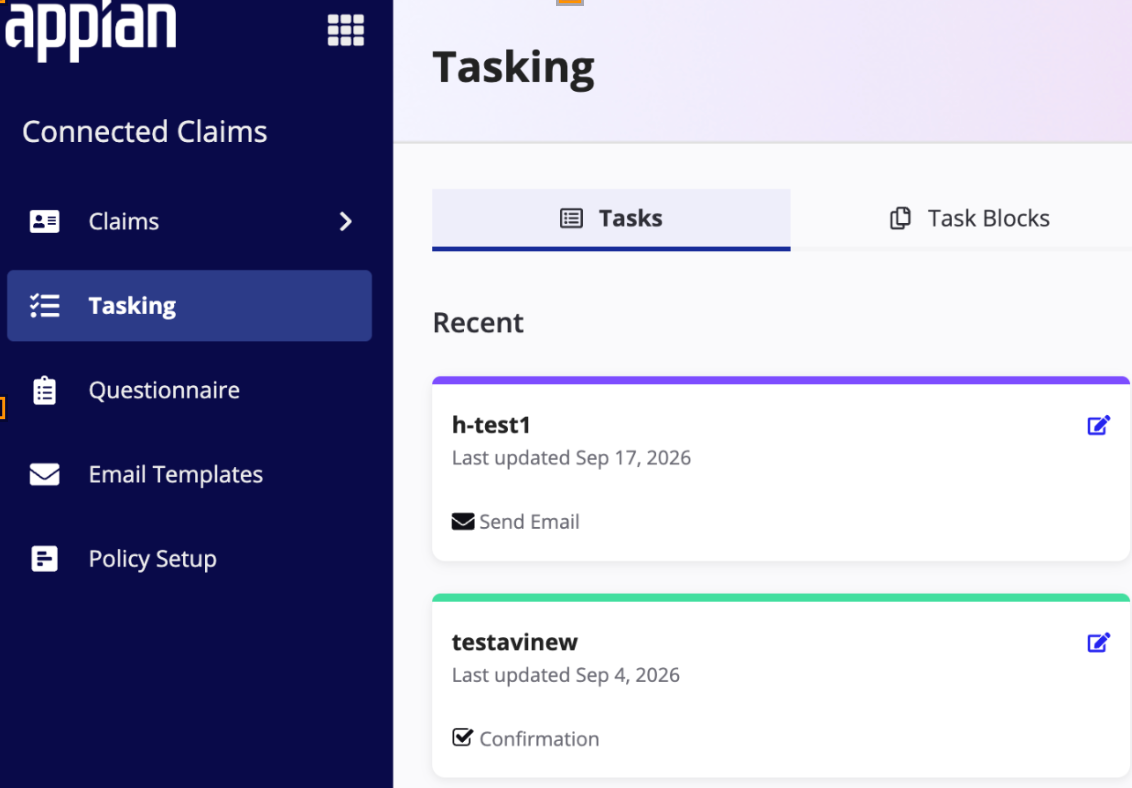Navigate to Policy Setup
Viewport: 1132px width, 788px height.
tap(189, 559)
